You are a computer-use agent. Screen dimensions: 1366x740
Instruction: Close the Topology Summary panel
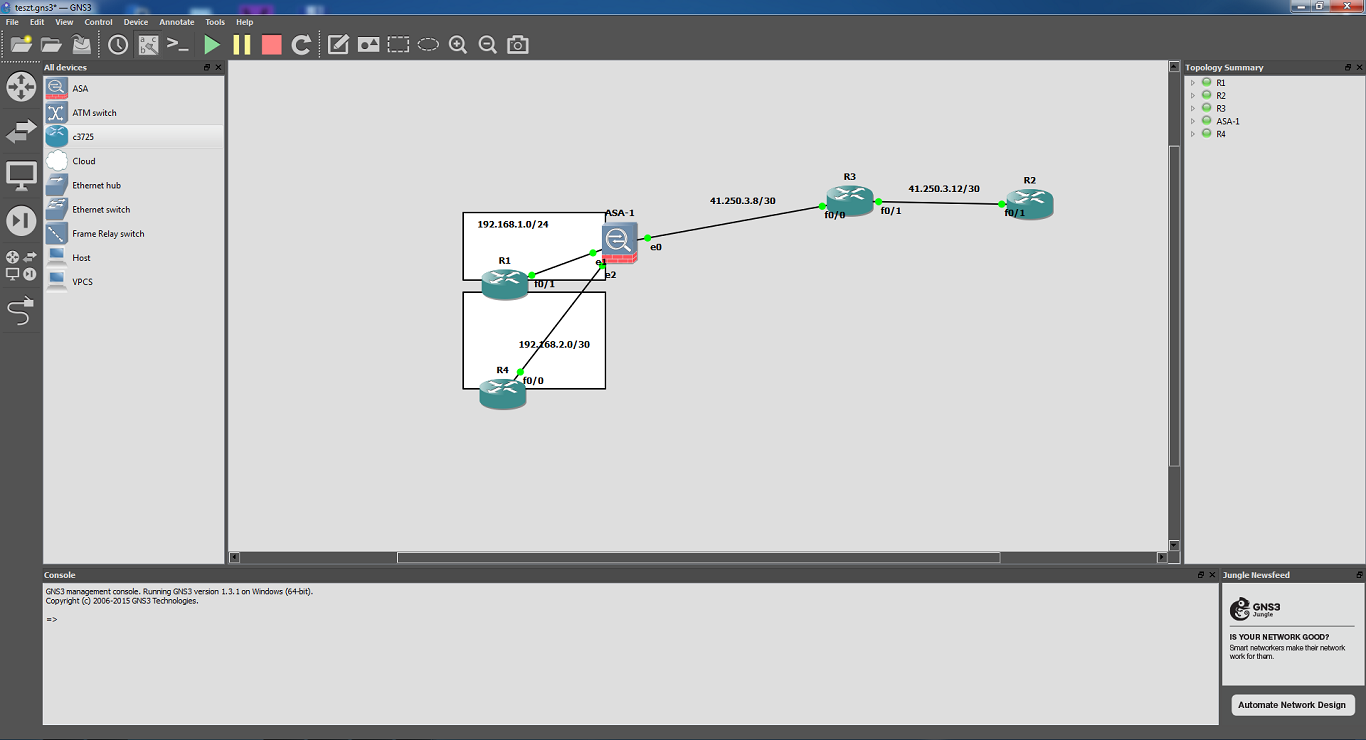click(1359, 67)
